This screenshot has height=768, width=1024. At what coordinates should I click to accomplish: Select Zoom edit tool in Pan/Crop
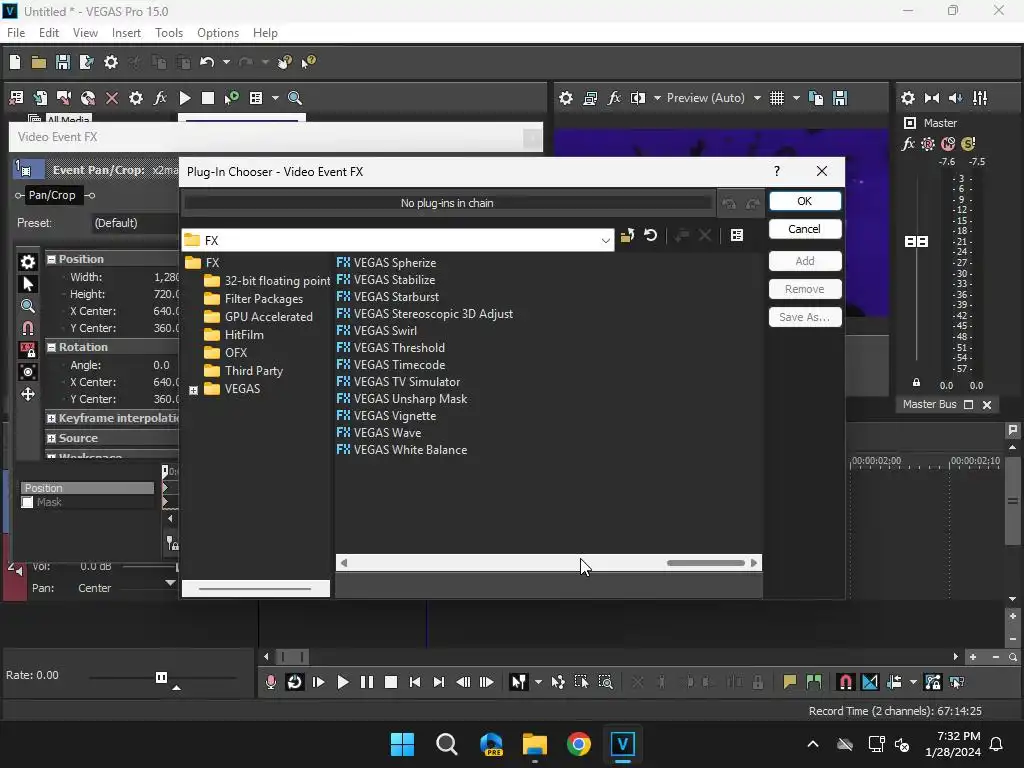27,306
